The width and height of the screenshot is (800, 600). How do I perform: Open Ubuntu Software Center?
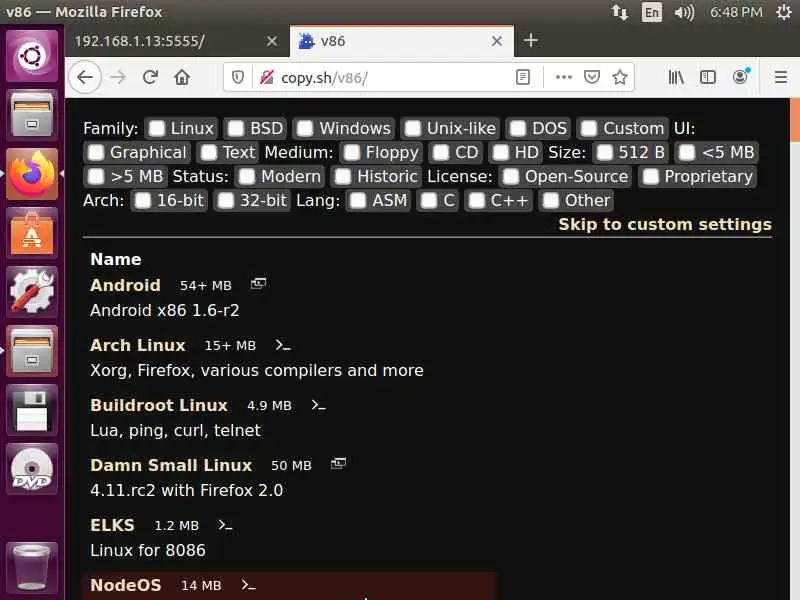tap(32, 233)
